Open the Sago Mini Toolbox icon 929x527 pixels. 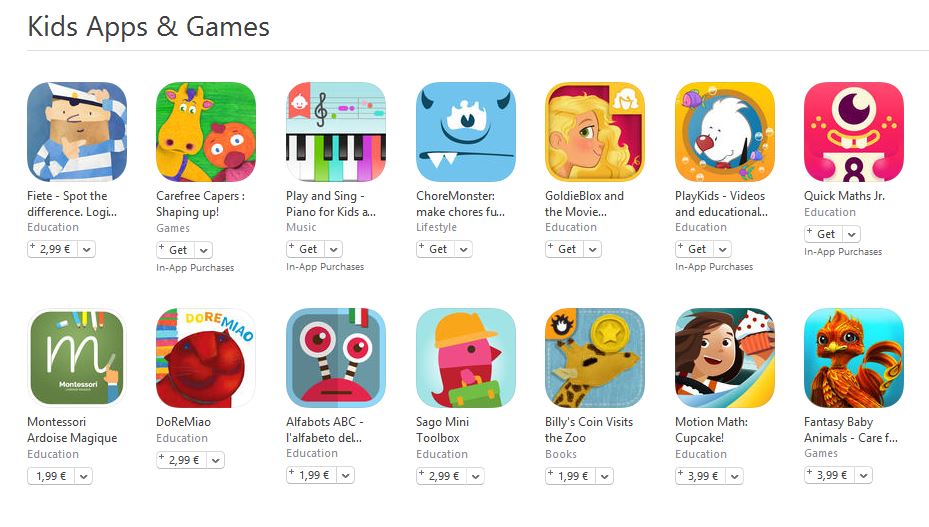pos(466,357)
